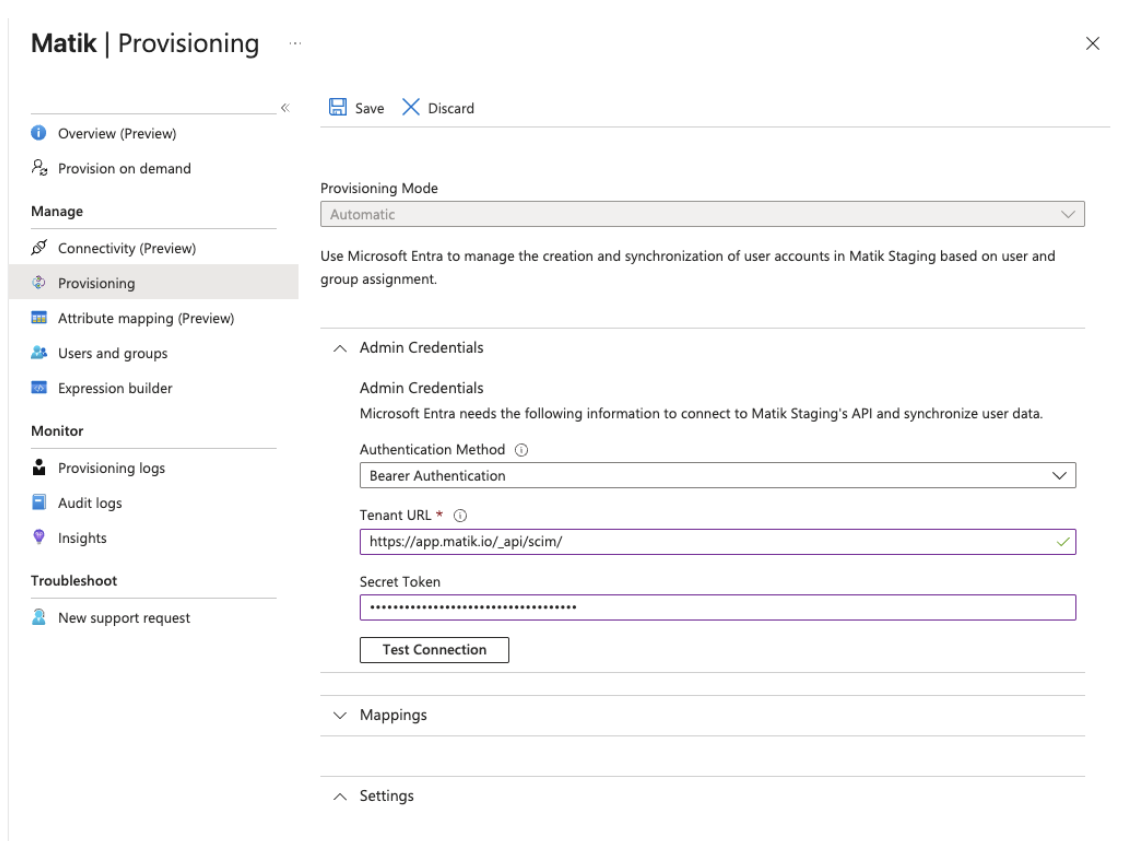Open the Authentication Method dropdown
Image resolution: width=1122 pixels, height=858 pixels.
tap(717, 476)
